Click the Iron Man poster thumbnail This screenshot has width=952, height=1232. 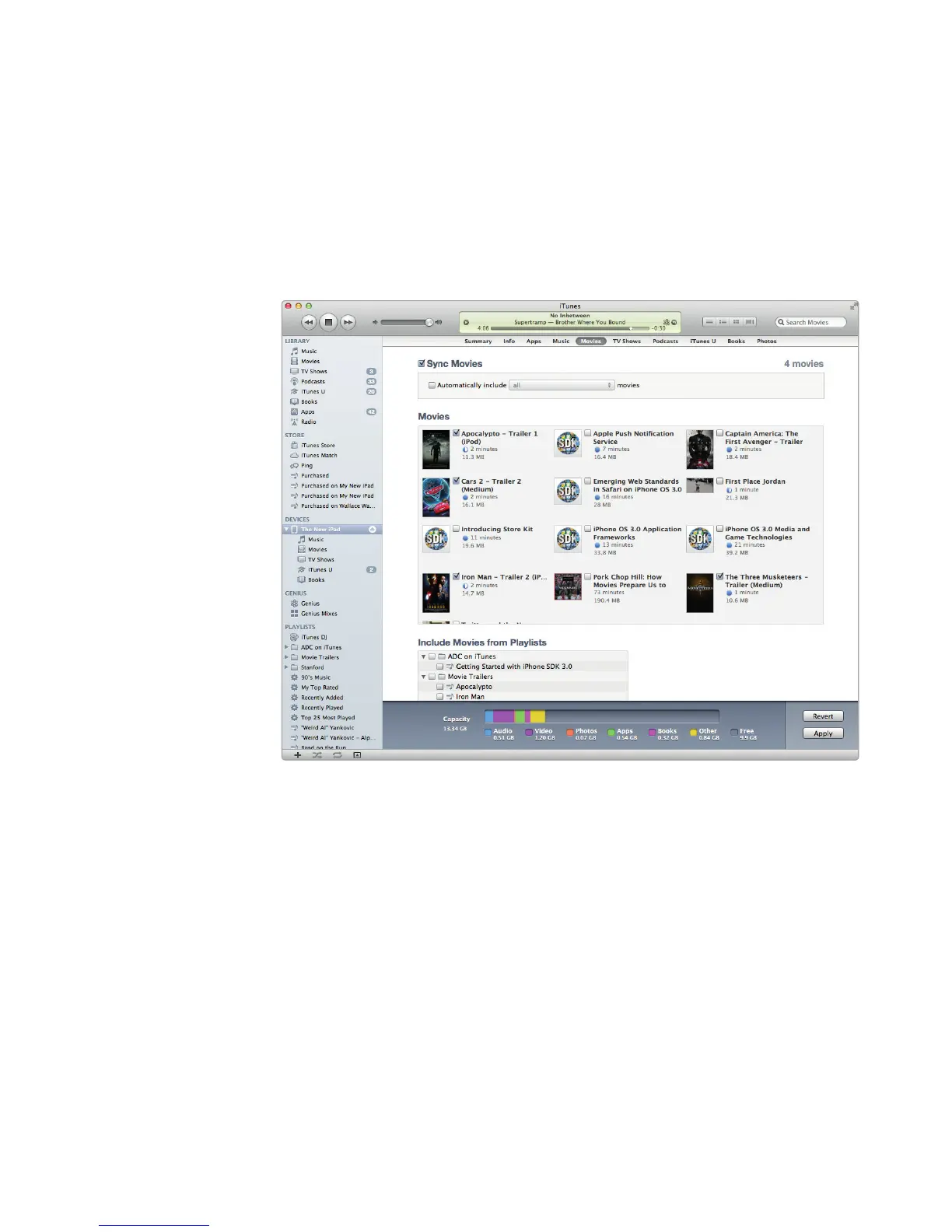click(436, 593)
